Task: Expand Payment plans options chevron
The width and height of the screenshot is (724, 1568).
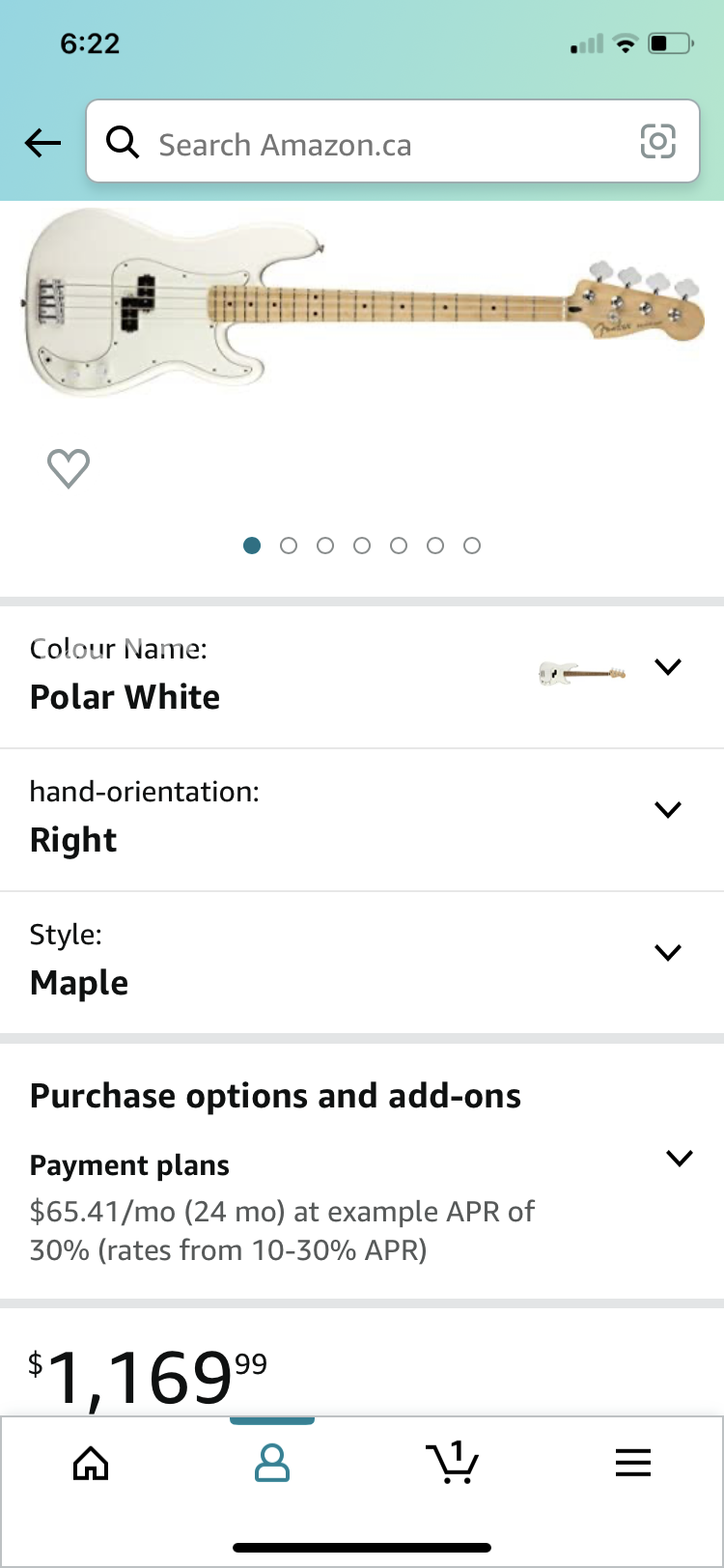Action: point(680,1159)
